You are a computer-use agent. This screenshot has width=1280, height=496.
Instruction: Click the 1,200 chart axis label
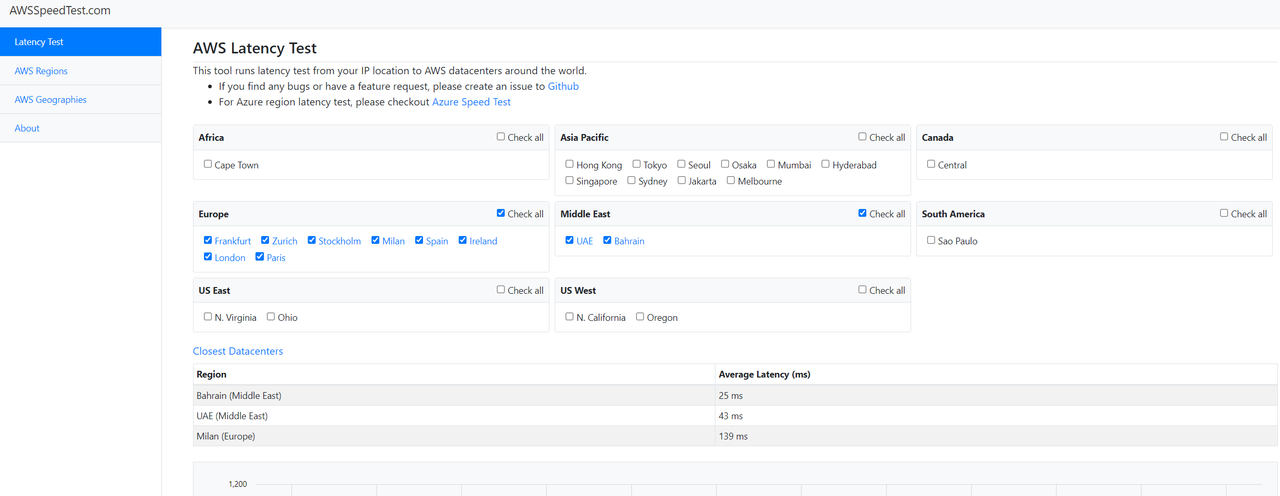238,484
